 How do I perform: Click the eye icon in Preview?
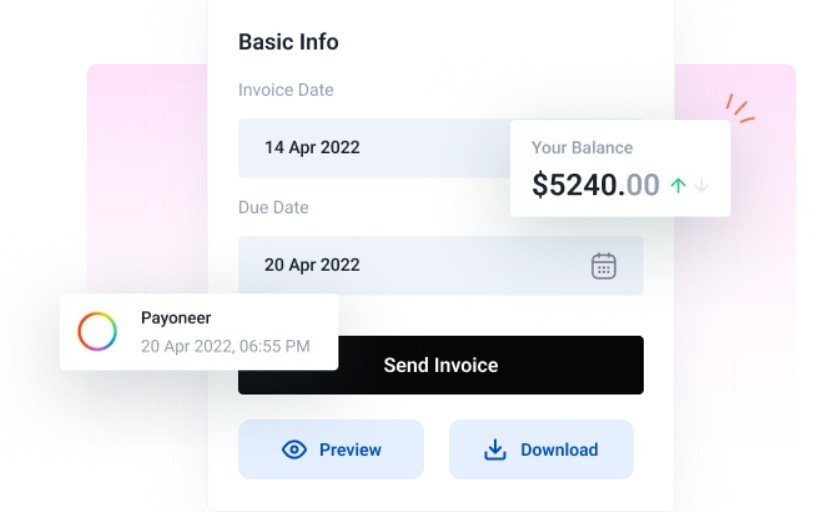[x=294, y=450]
